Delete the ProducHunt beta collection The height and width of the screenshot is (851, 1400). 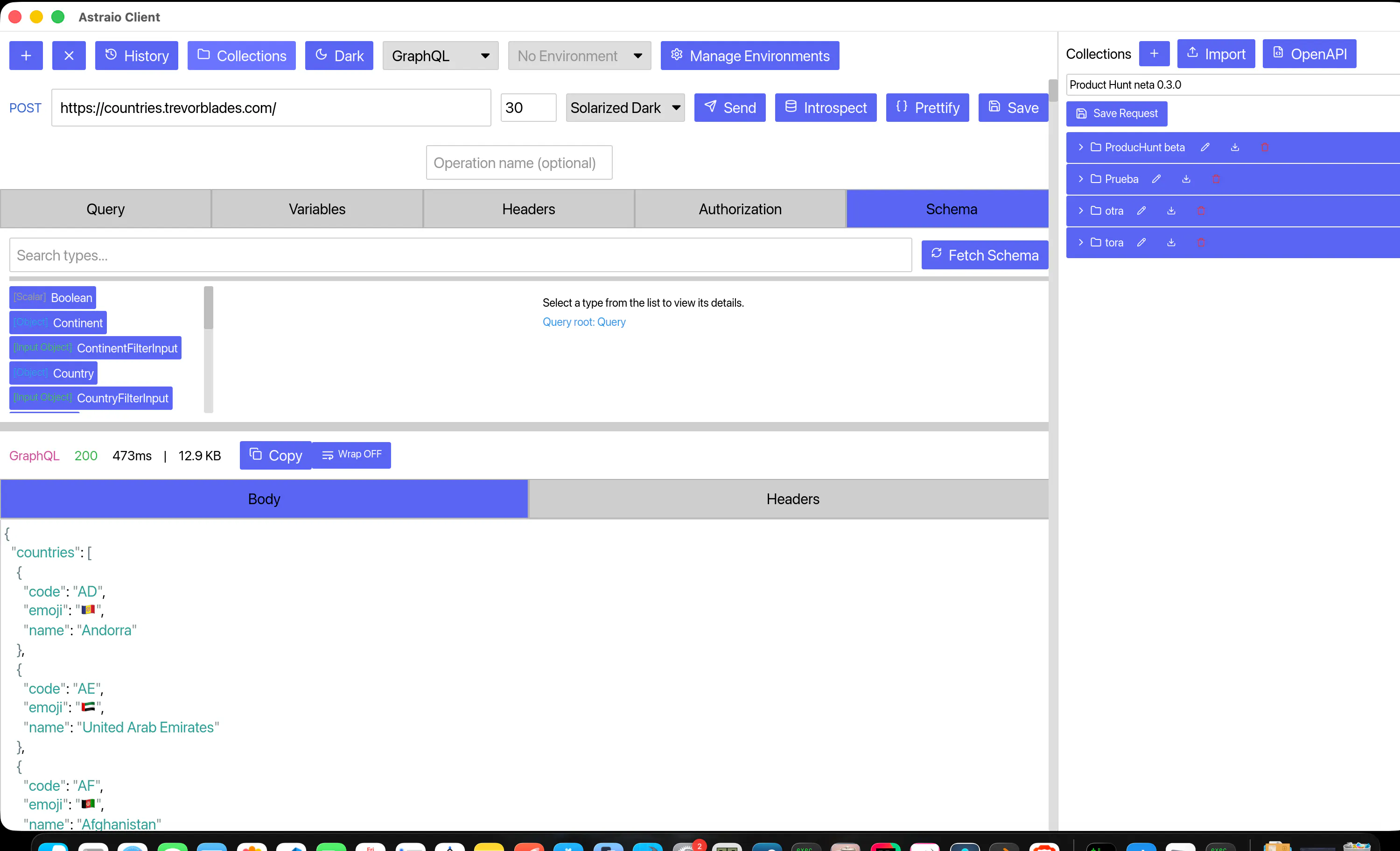[x=1265, y=147]
